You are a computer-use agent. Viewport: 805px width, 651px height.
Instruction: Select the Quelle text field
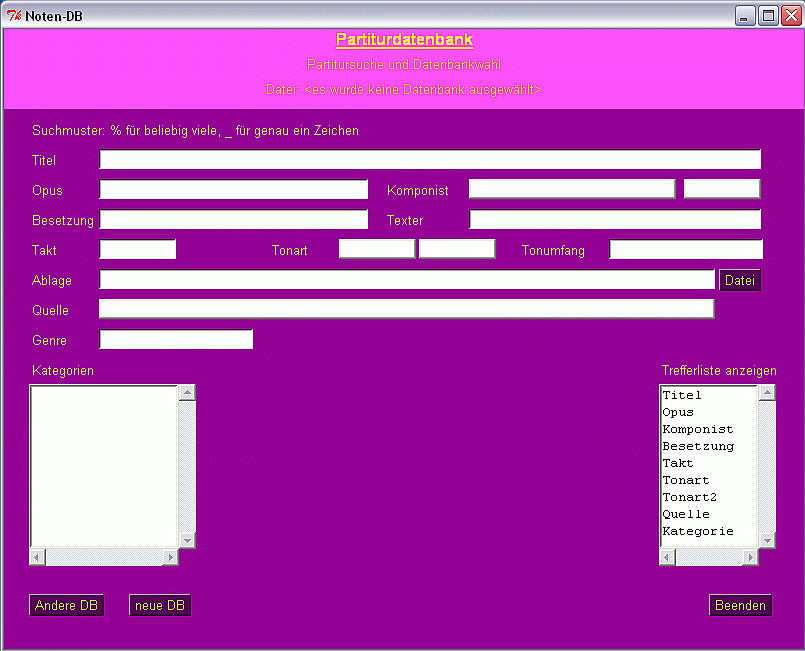(406, 310)
